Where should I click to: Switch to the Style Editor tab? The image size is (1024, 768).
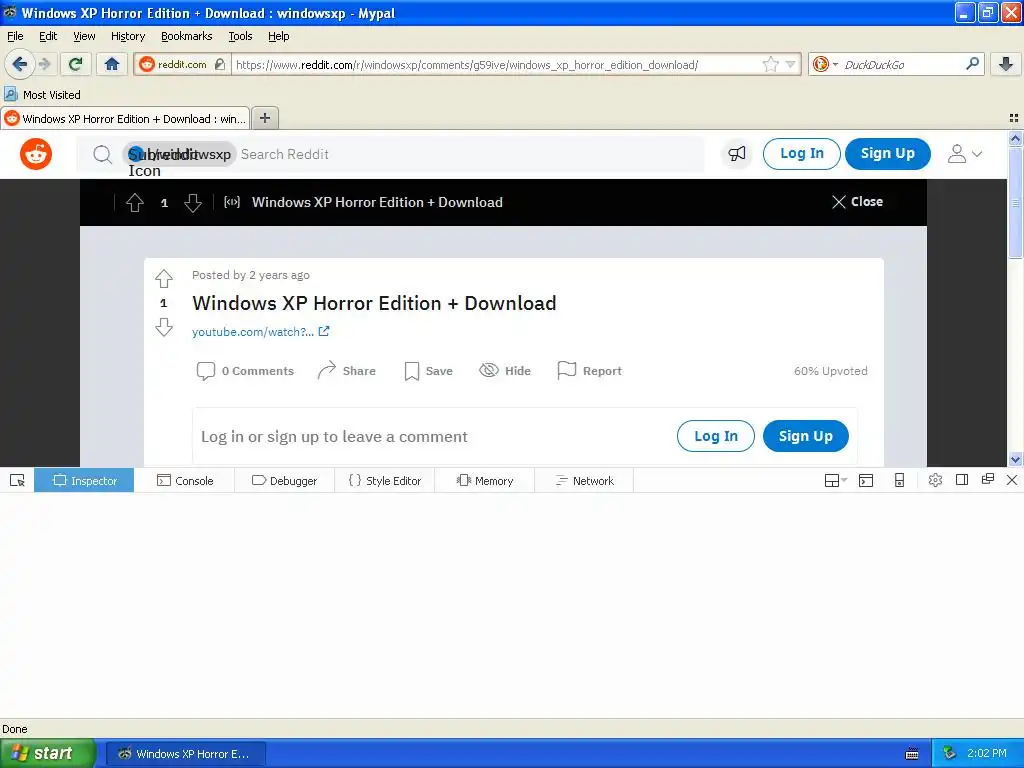385,481
